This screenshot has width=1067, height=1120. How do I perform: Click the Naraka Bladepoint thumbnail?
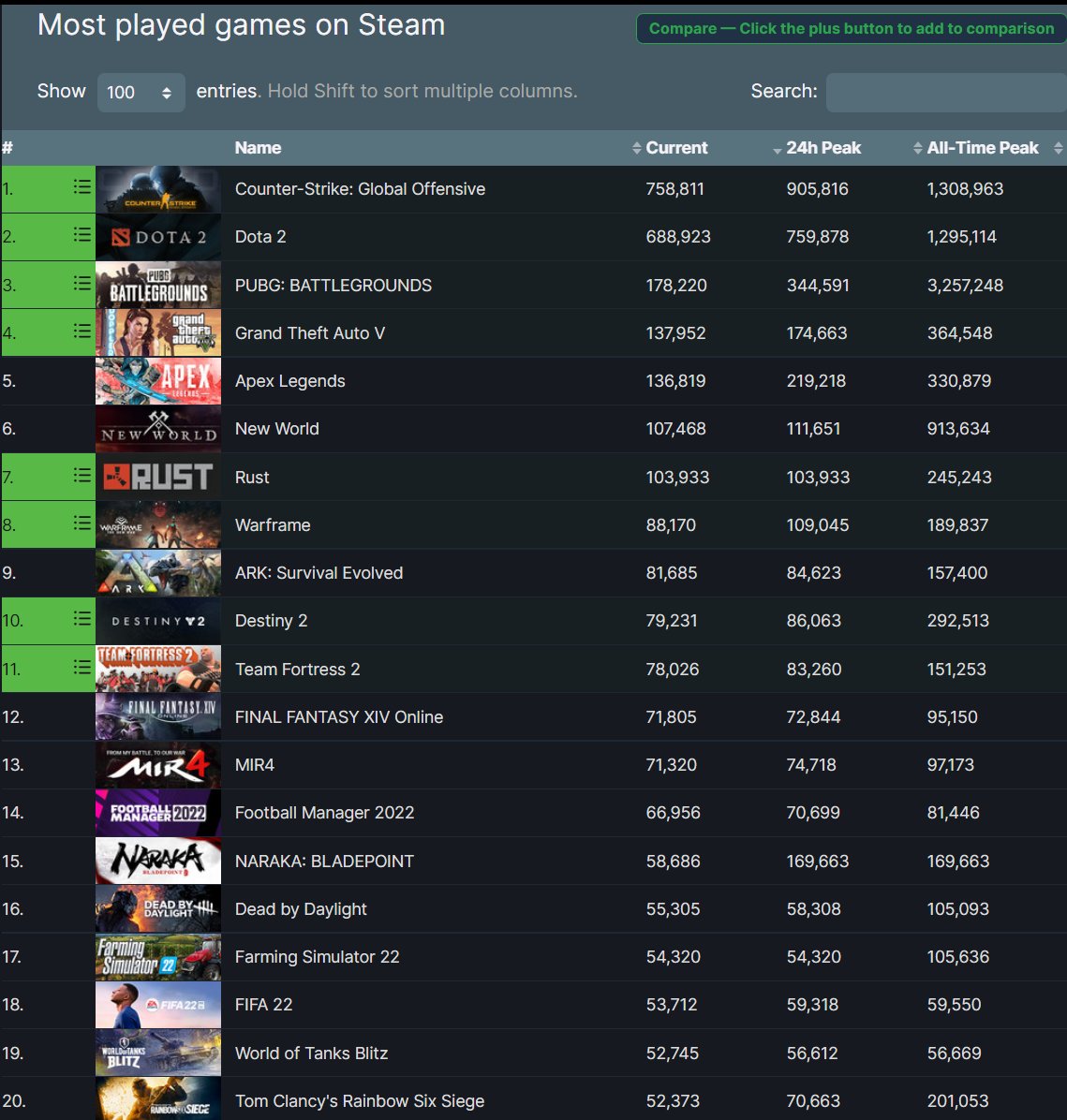(x=158, y=862)
